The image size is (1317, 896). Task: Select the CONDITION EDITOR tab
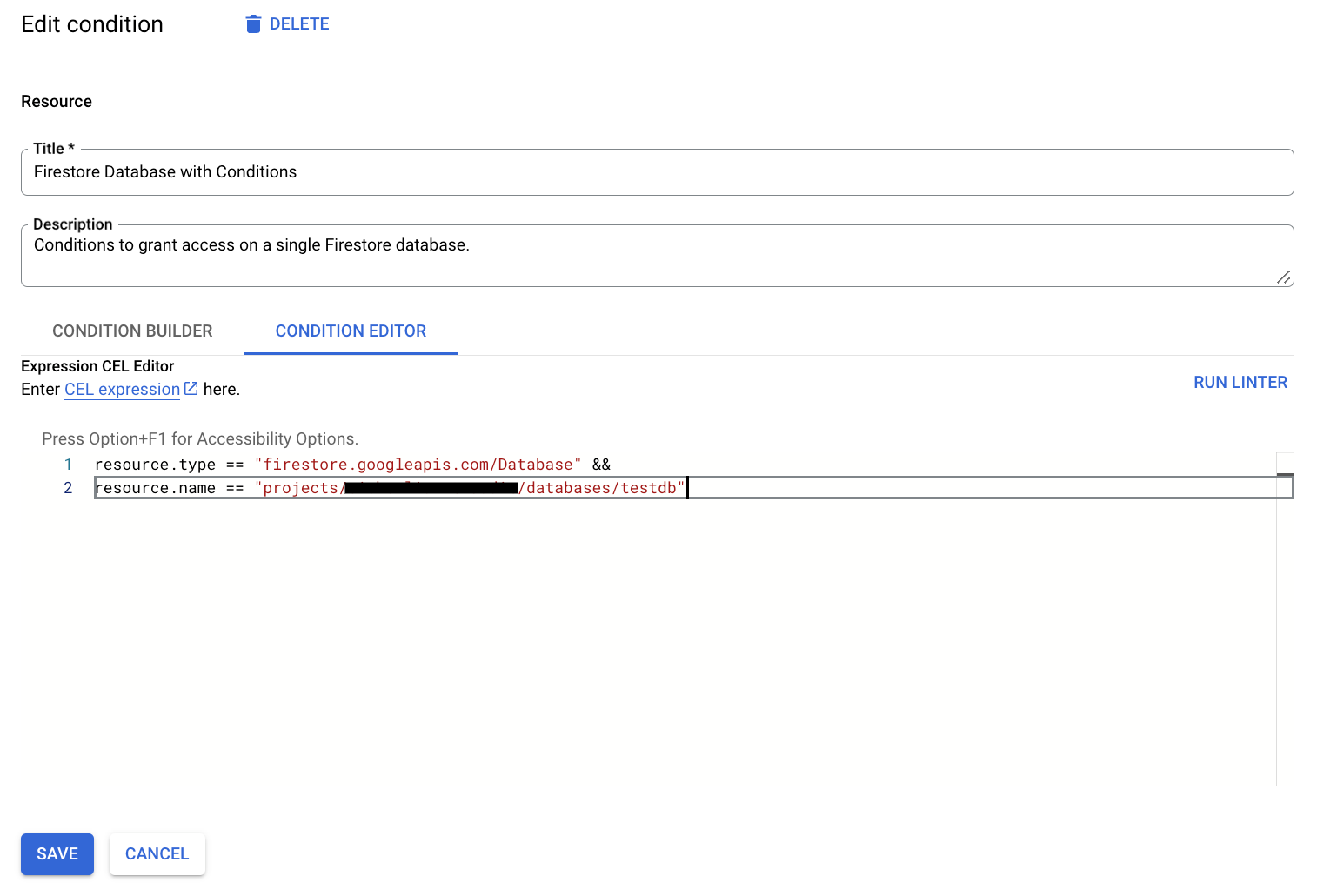click(x=351, y=331)
